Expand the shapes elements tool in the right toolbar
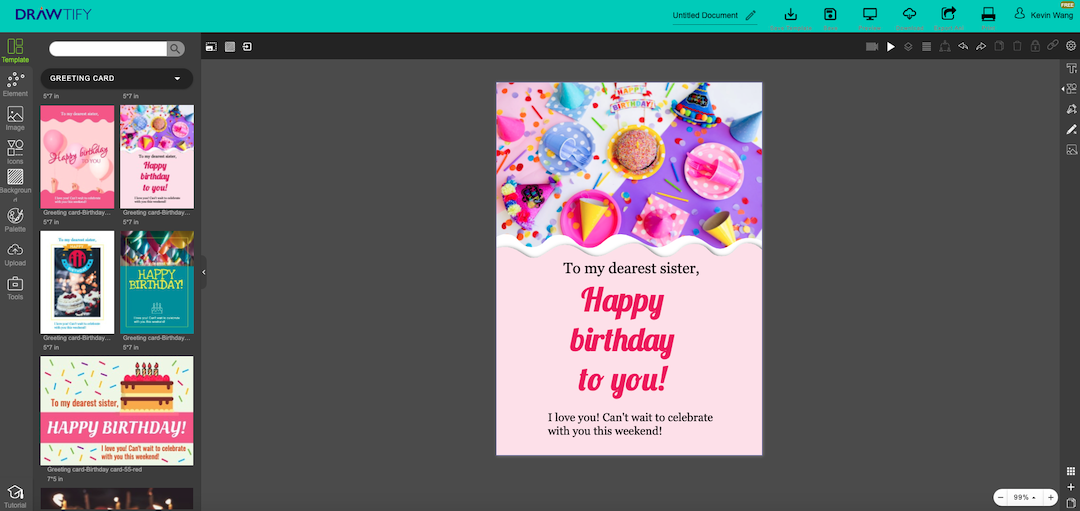Image resolution: width=1080 pixels, height=511 pixels. click(1070, 88)
